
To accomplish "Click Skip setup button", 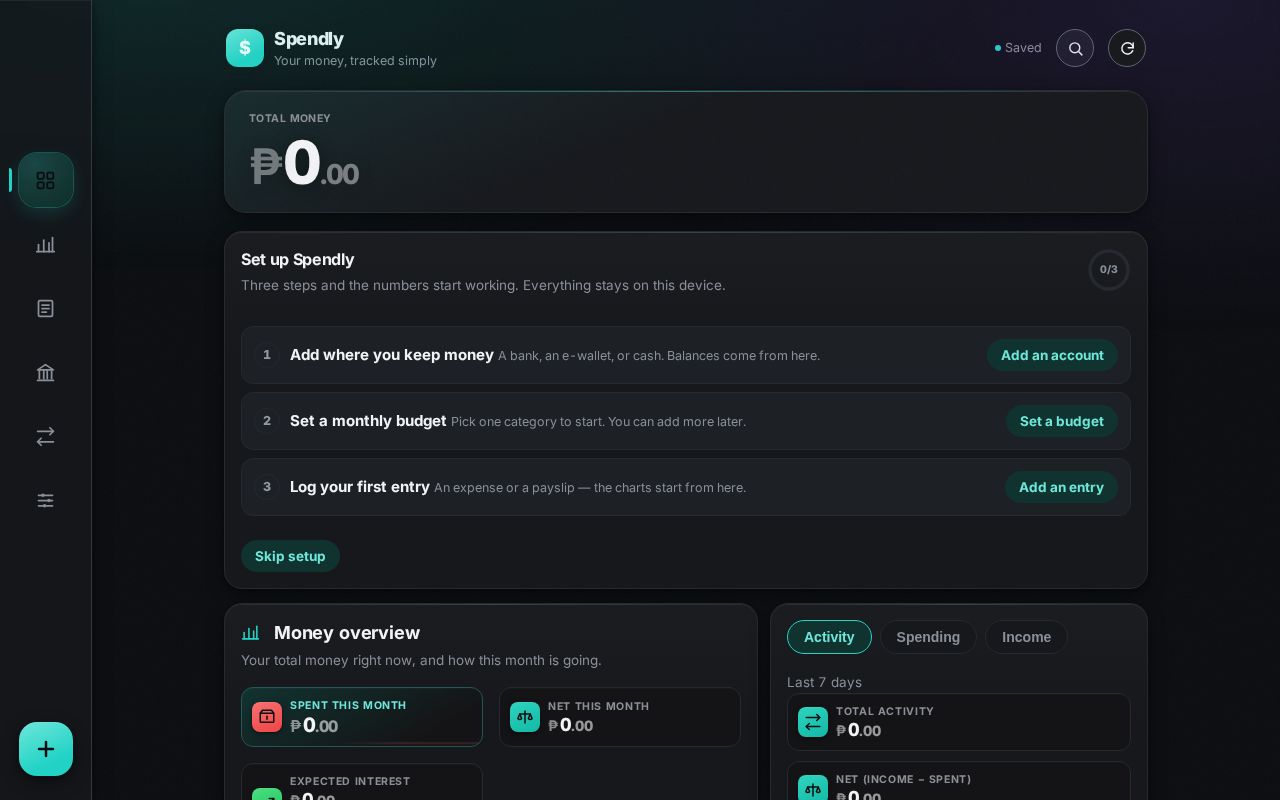I will [x=290, y=556].
